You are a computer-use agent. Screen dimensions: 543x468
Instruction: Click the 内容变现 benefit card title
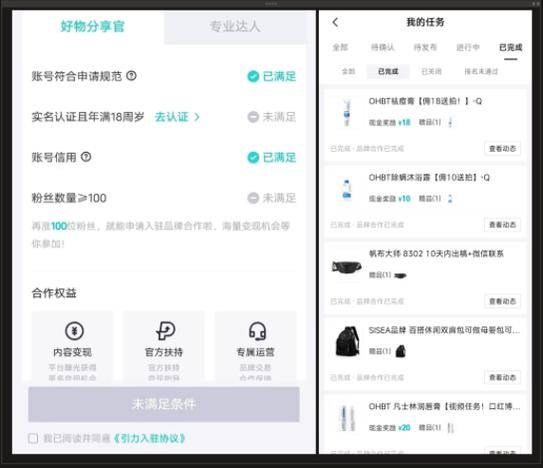point(72,352)
